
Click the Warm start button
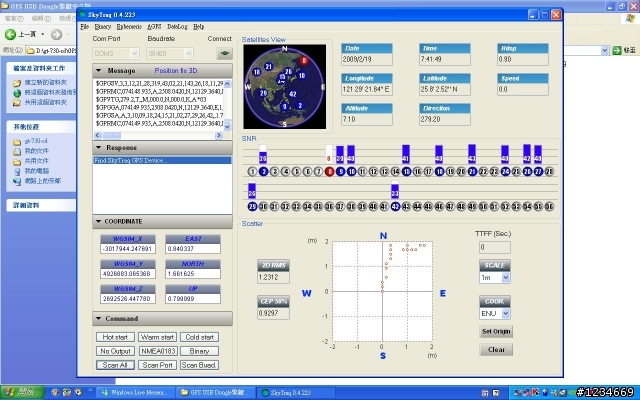[157, 337]
